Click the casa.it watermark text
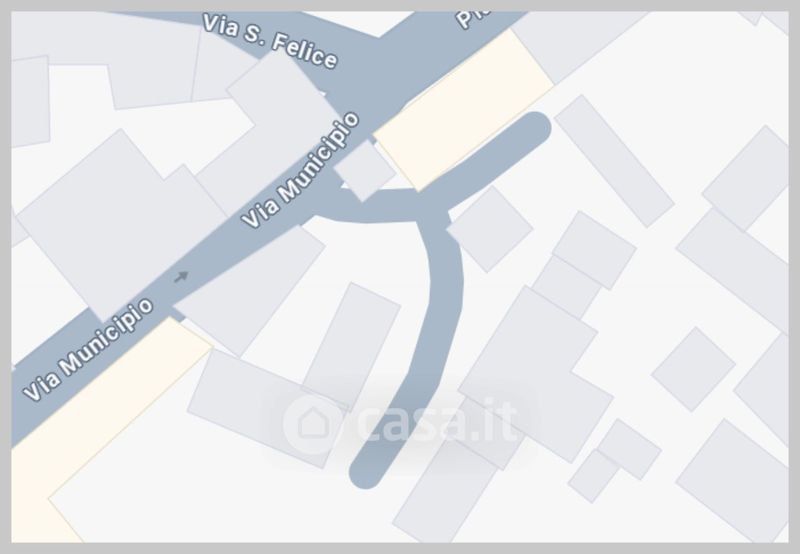The image size is (800, 554). pyautogui.click(x=437, y=421)
